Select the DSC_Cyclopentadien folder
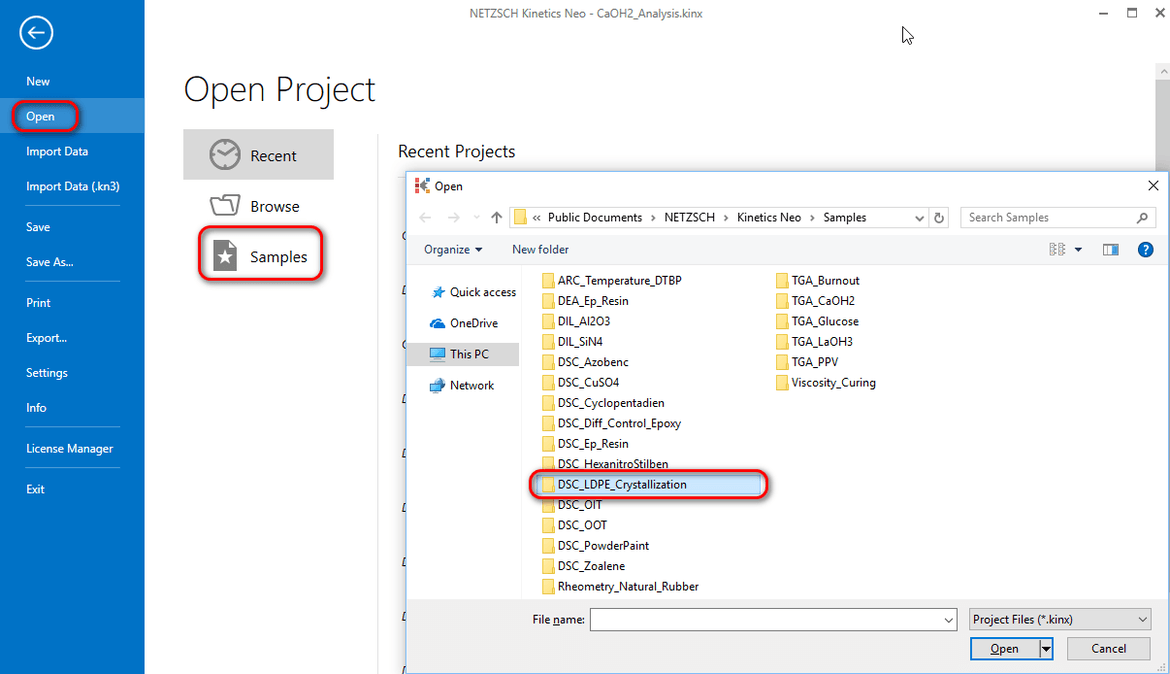 point(603,403)
